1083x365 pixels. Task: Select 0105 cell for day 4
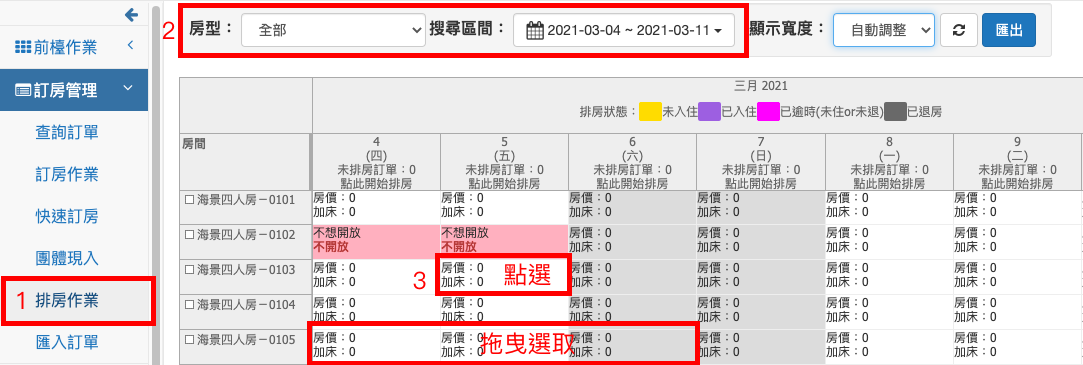[x=376, y=346]
